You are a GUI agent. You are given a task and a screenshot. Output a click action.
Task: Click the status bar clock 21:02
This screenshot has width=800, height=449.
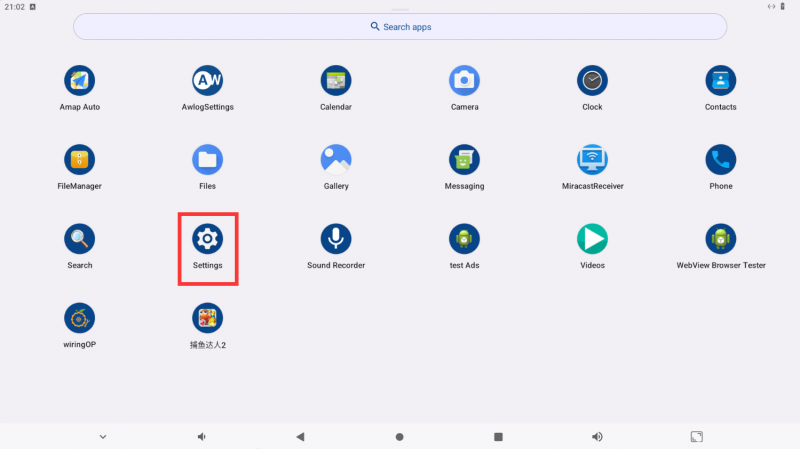click(x=14, y=7)
